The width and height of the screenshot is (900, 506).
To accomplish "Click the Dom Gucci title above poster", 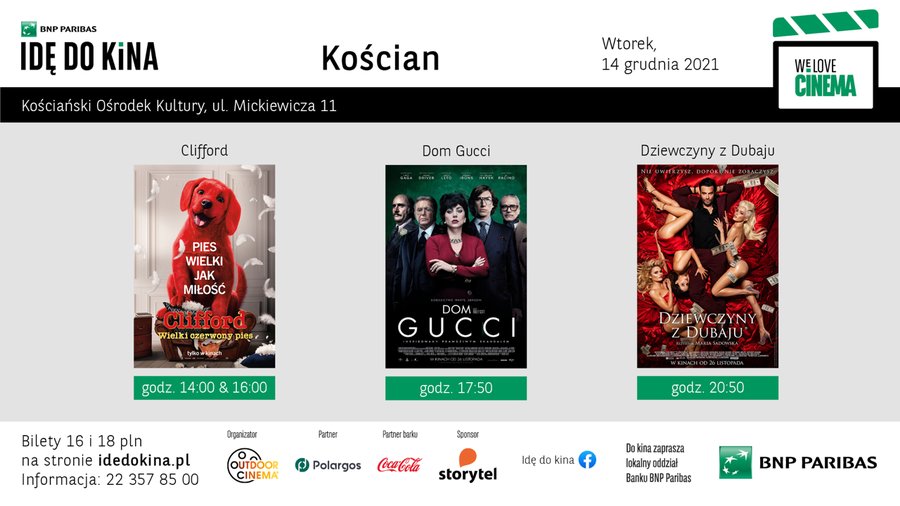I will (x=456, y=151).
